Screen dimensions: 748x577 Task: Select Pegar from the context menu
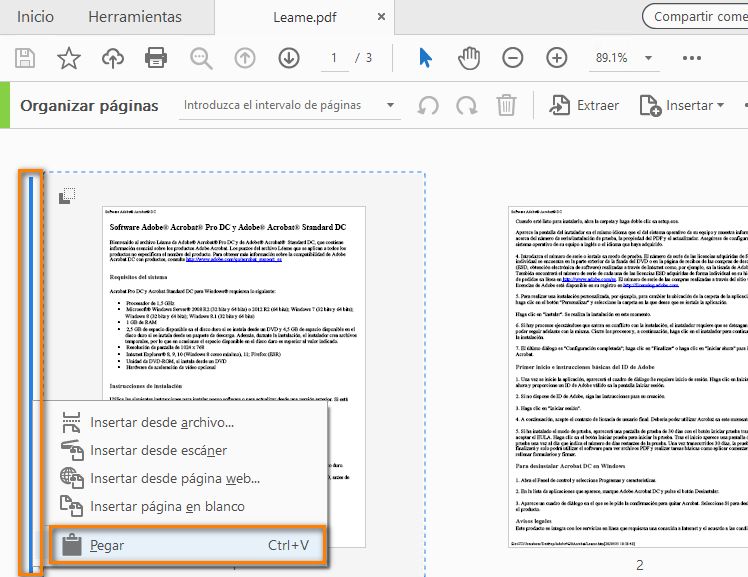(188, 545)
